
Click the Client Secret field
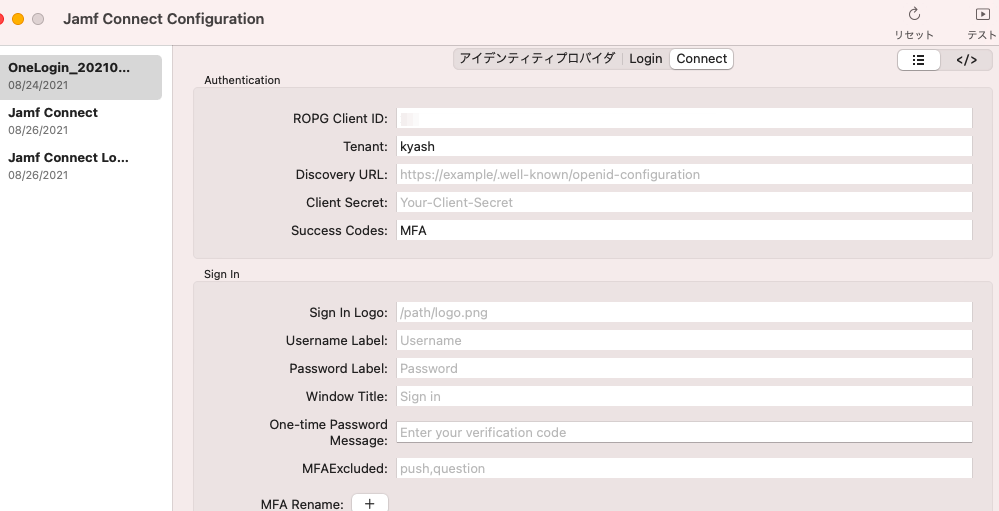point(684,203)
